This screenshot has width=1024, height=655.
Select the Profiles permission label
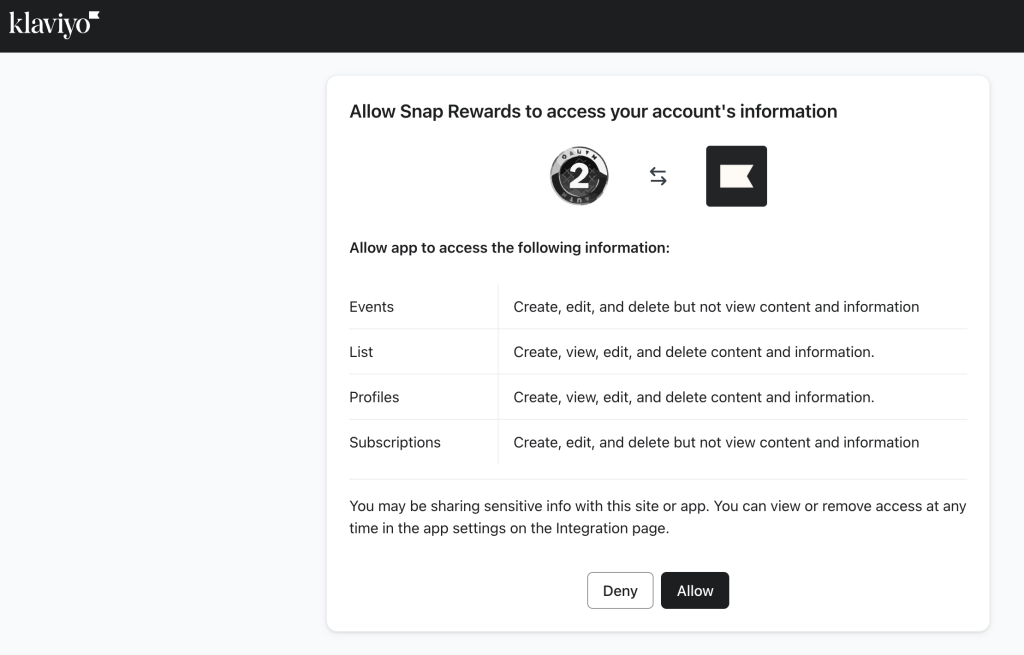pos(374,397)
